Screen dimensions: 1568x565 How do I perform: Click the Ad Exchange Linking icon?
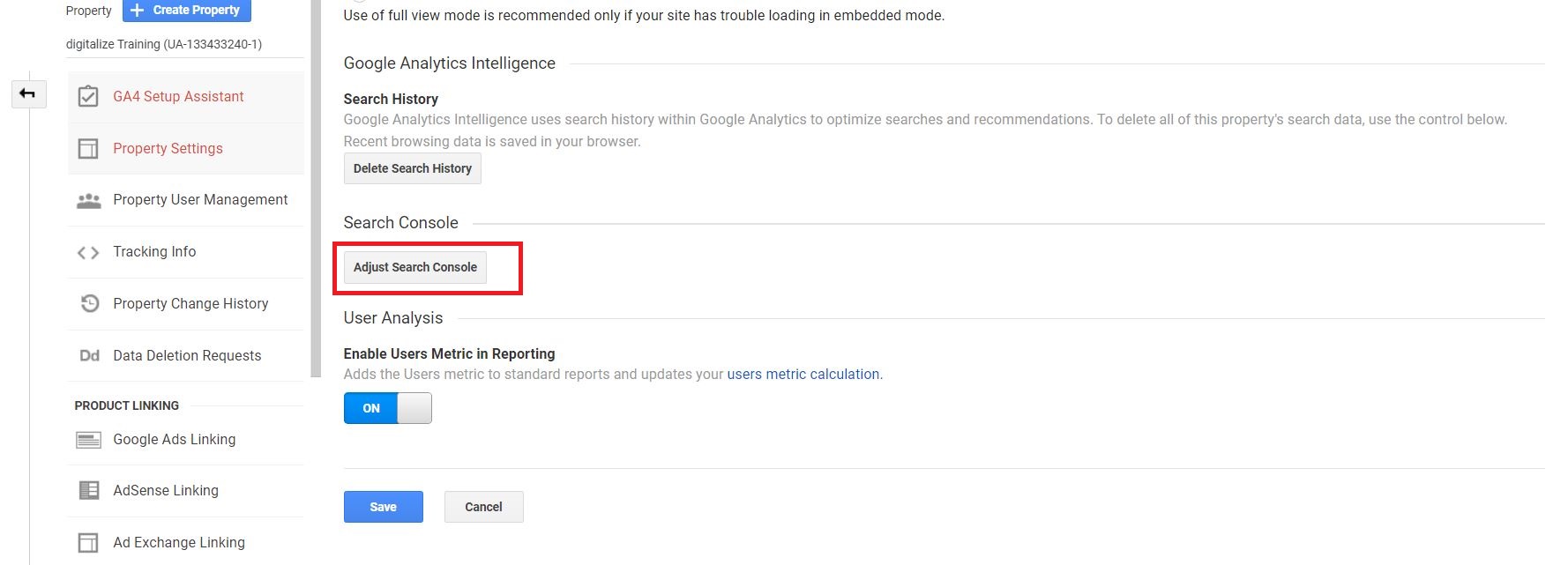click(x=88, y=542)
